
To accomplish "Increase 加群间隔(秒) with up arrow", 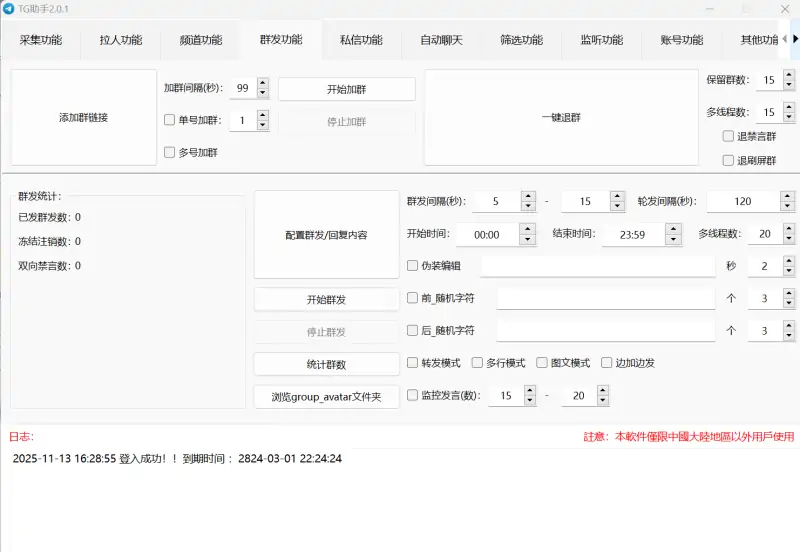I will point(262,83).
